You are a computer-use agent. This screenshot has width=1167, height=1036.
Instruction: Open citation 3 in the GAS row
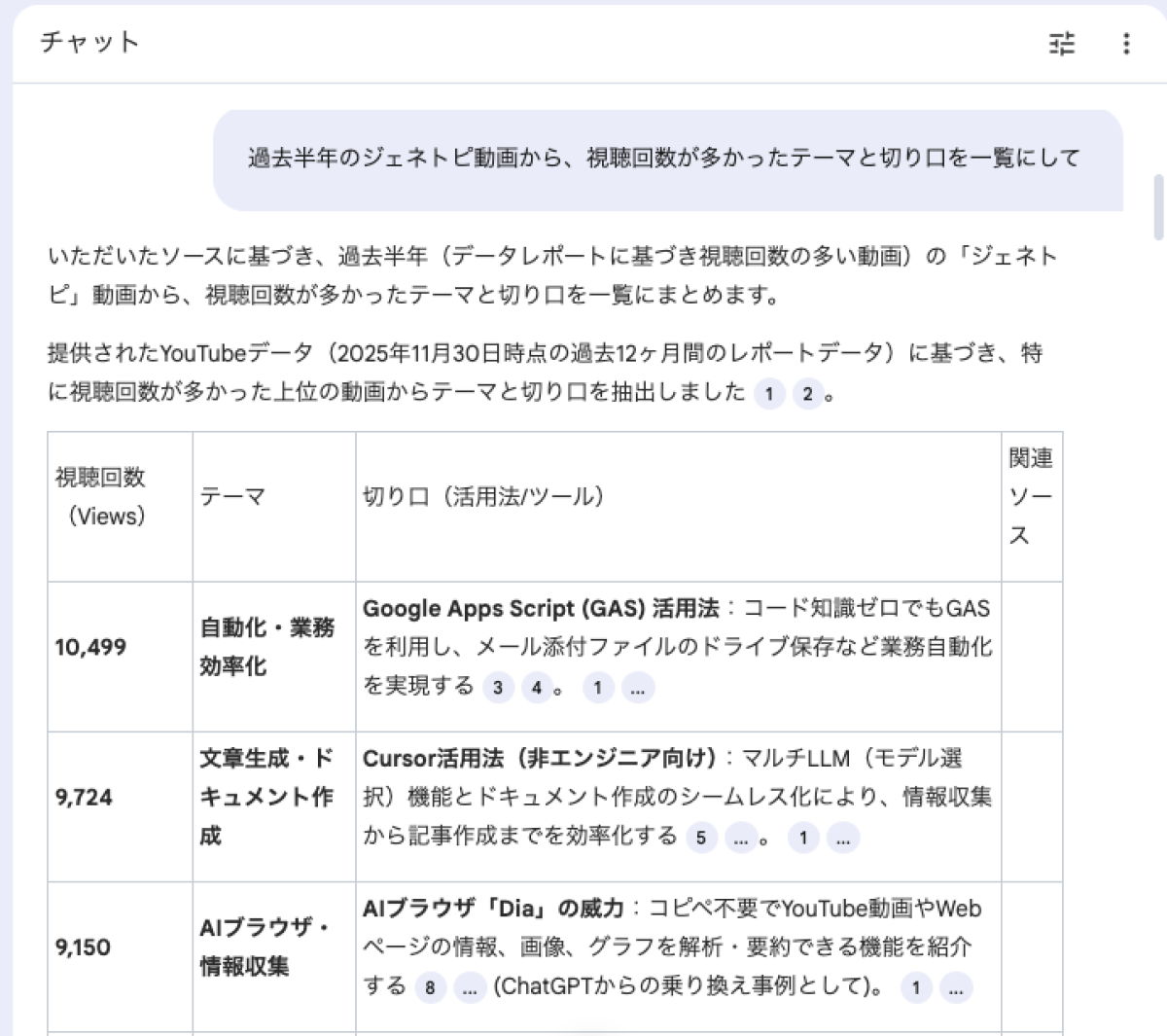pyautogui.click(x=498, y=688)
